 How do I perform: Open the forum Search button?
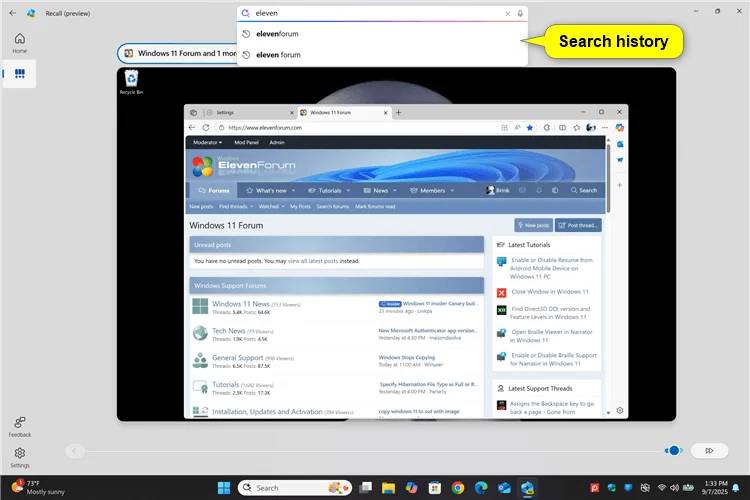pos(584,190)
